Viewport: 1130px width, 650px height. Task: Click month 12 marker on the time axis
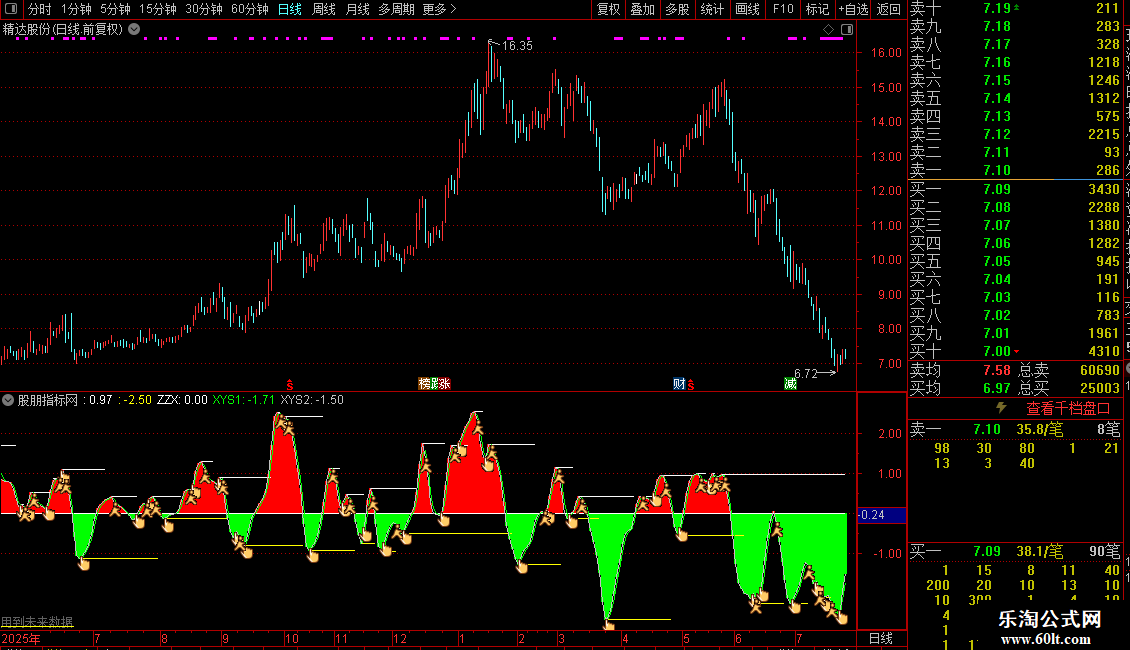[x=399, y=638]
